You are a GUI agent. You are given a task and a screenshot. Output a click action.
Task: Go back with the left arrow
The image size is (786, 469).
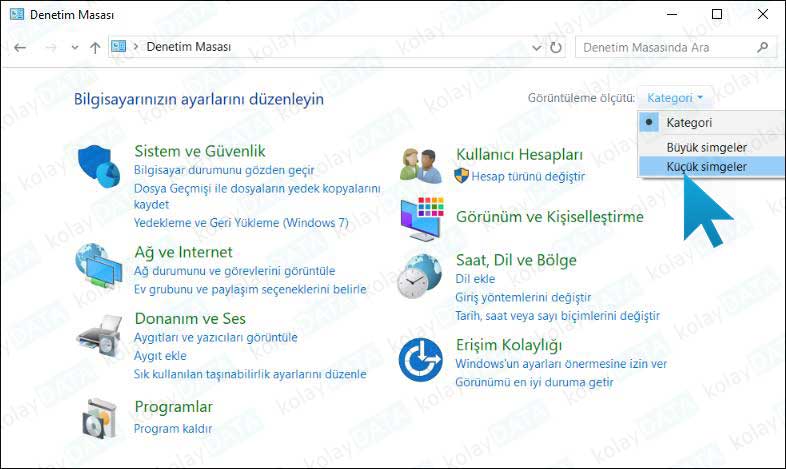click(20, 48)
